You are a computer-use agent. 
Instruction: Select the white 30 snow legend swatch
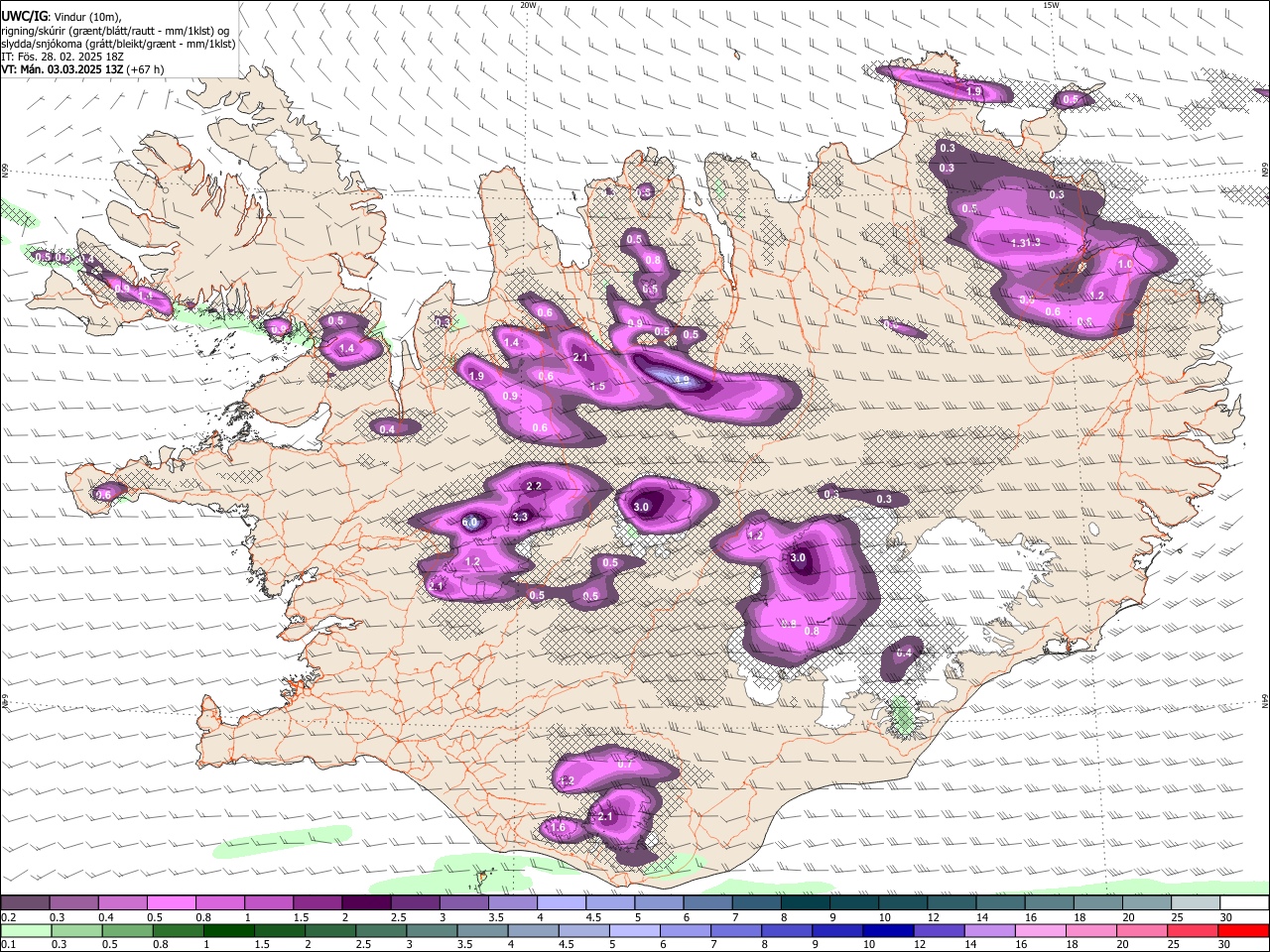(x=1244, y=903)
